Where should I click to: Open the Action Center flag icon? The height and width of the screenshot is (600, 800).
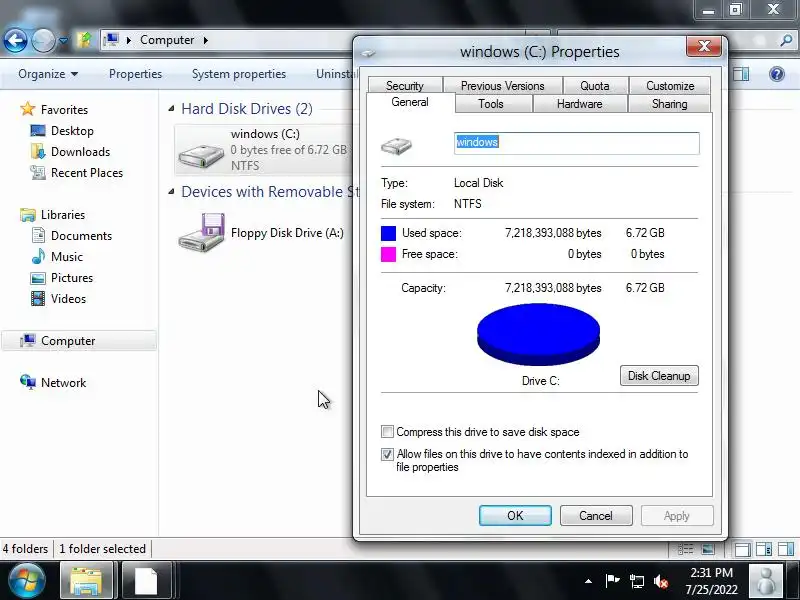[x=612, y=581]
